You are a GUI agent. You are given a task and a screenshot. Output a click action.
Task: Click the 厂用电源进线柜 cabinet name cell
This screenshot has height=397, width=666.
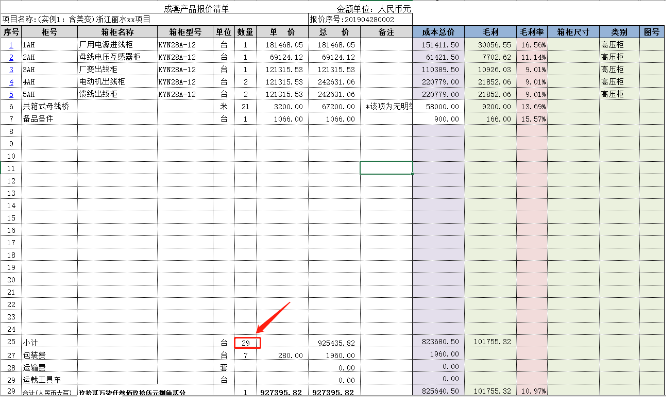(x=117, y=45)
